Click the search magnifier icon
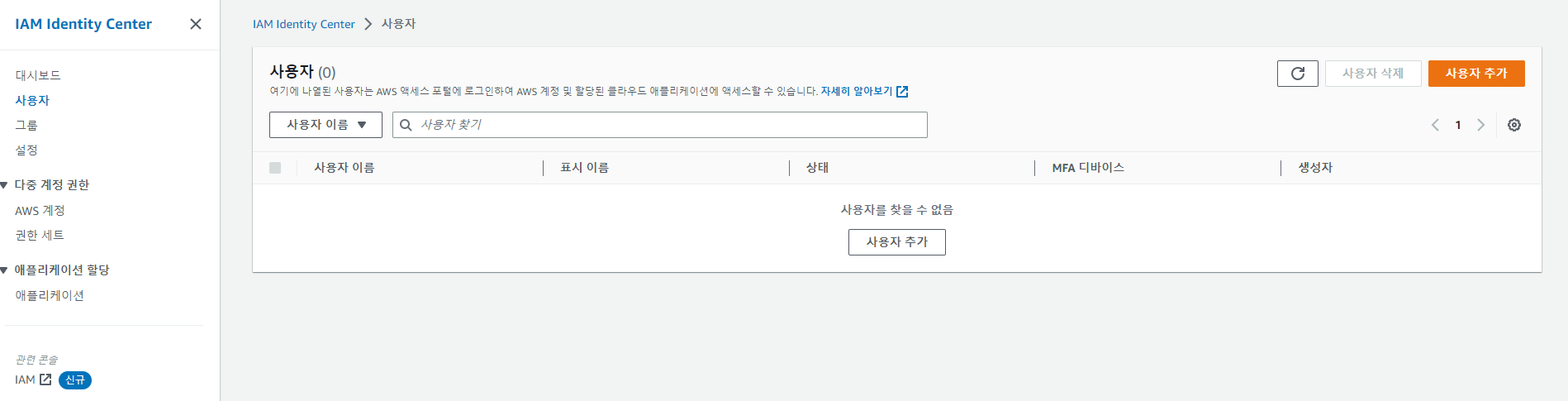 click(406, 125)
